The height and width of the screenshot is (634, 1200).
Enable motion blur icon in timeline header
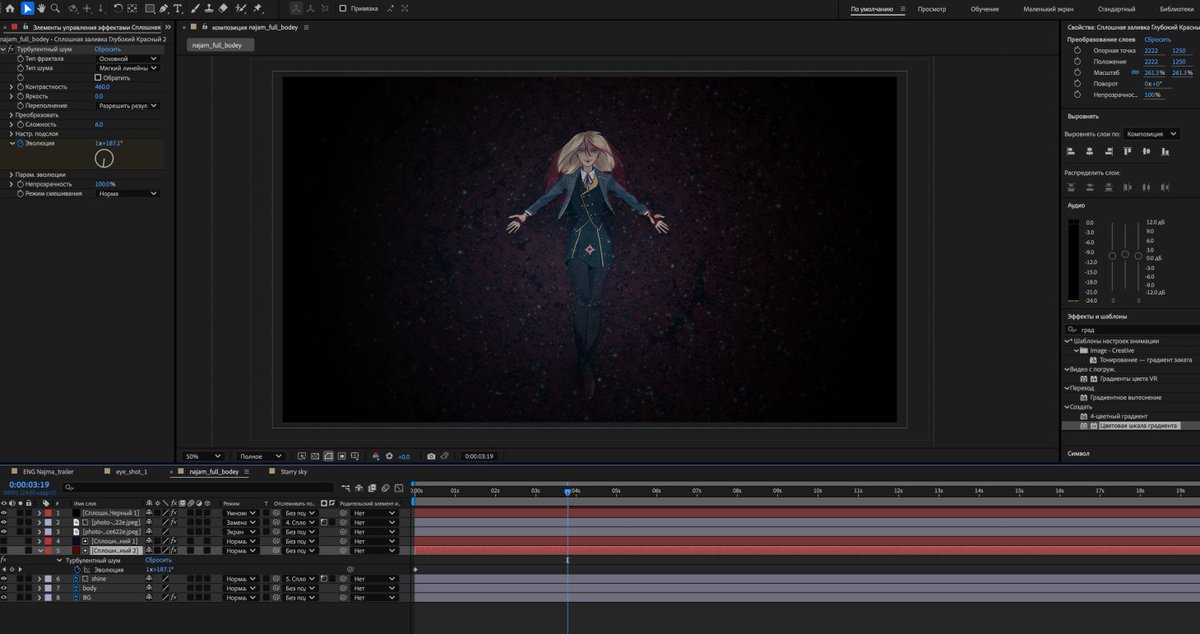click(385, 487)
